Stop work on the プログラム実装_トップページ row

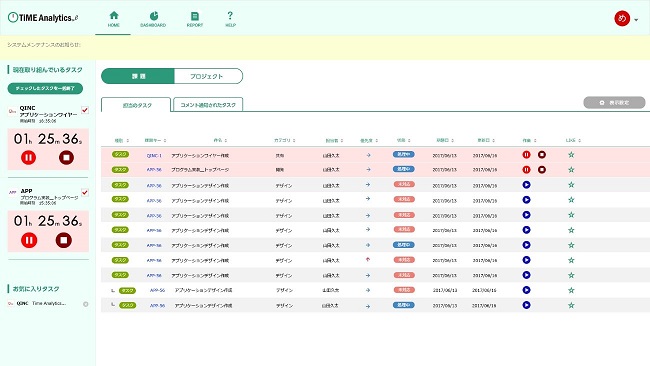tap(541, 170)
